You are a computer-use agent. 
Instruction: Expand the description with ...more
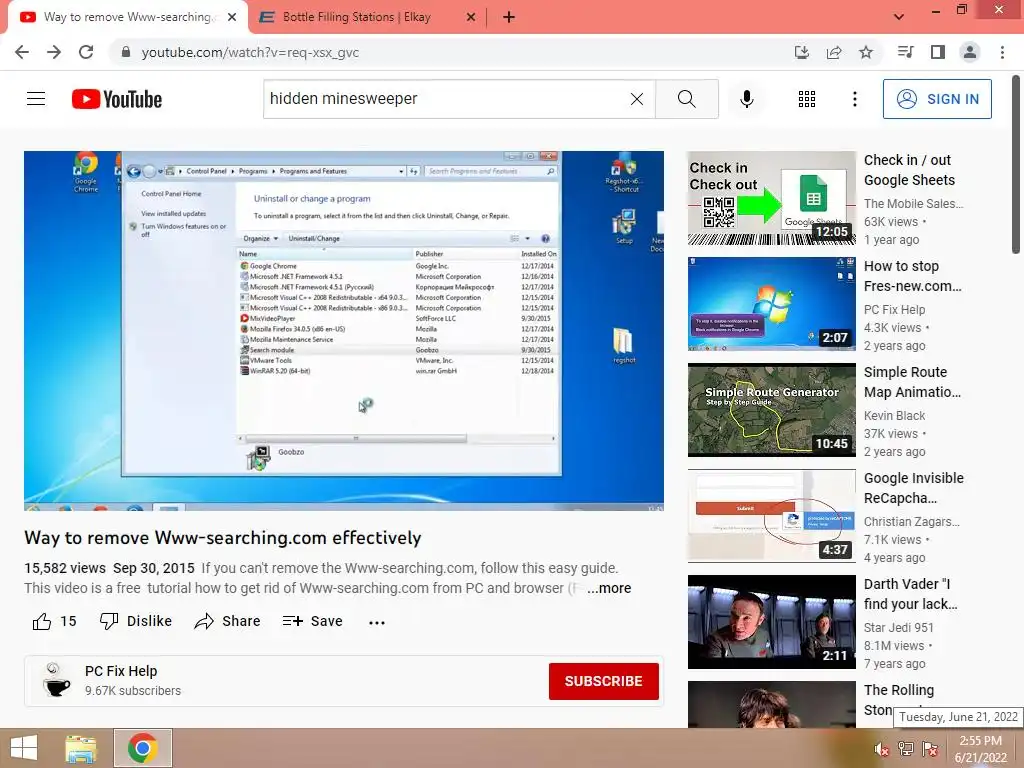pos(609,588)
